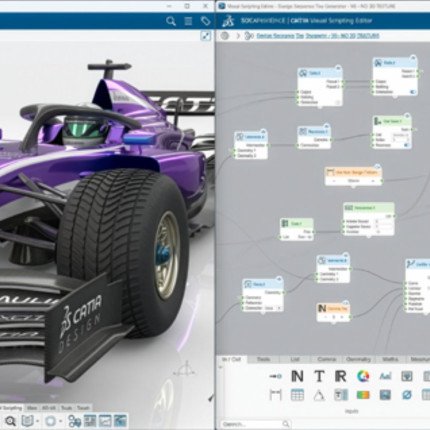The width and height of the screenshot is (430, 430).
Task: Click the 3DEXPERIENCE logo in script editor
Action: click(x=228, y=21)
